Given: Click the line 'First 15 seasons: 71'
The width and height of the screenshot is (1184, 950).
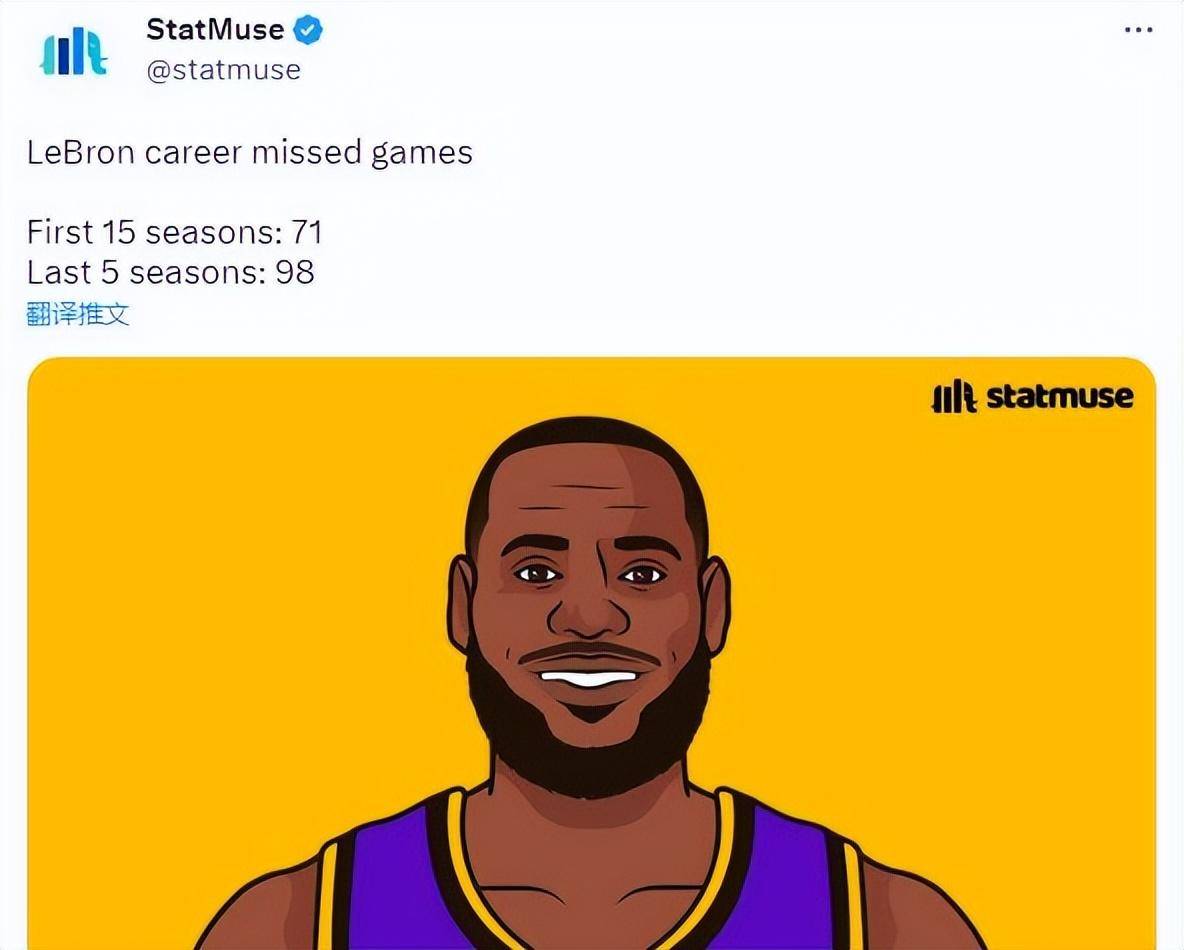Looking at the screenshot, I should coord(174,232).
